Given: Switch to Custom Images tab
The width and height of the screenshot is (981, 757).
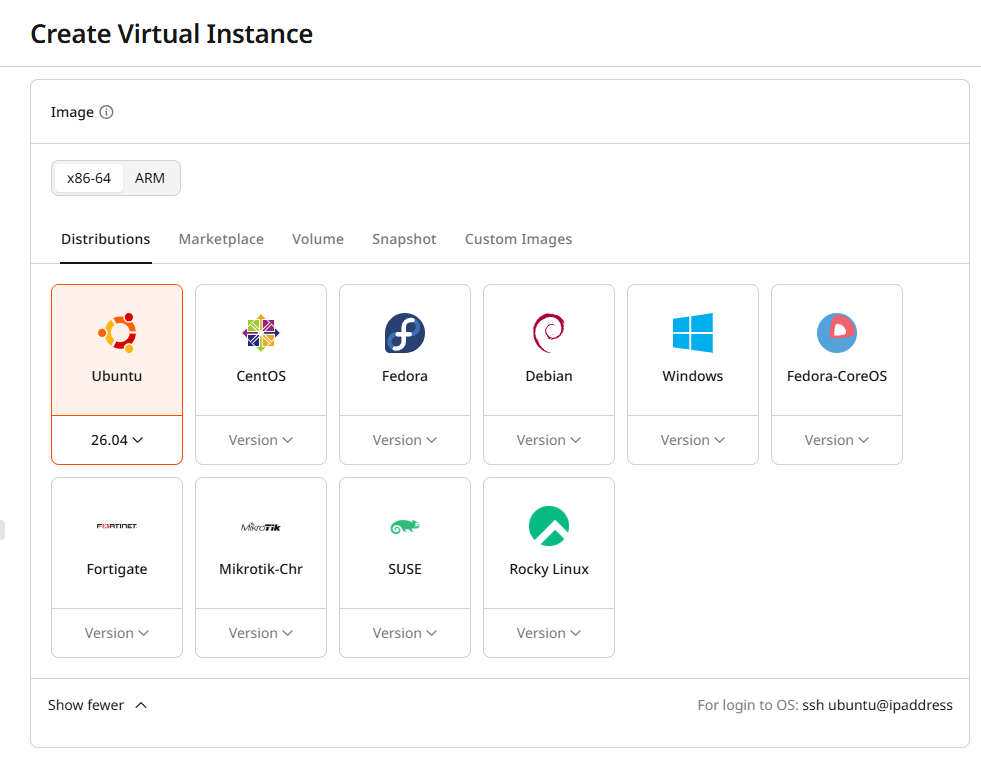Looking at the screenshot, I should tap(518, 239).
